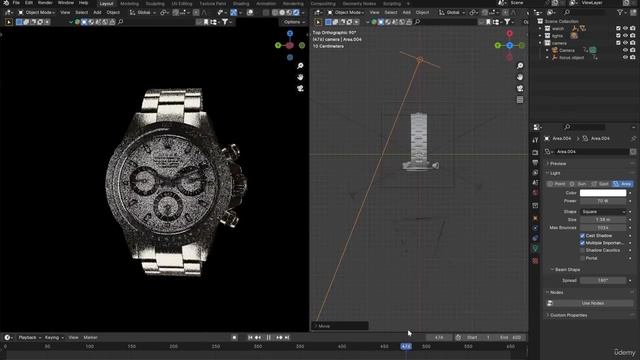Toggle camera view icon in right viewport
The image size is (640, 360).
(520, 89)
